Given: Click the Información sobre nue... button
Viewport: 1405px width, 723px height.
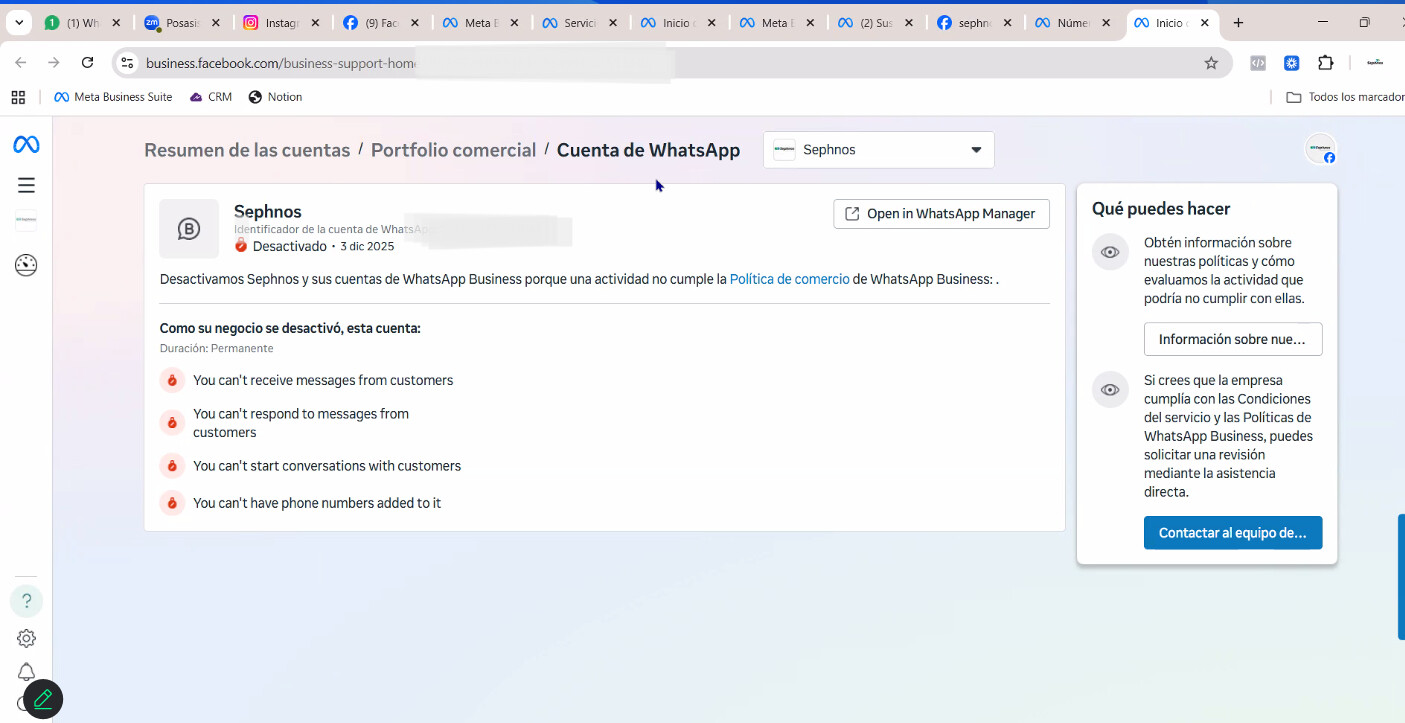Looking at the screenshot, I should point(1232,339).
